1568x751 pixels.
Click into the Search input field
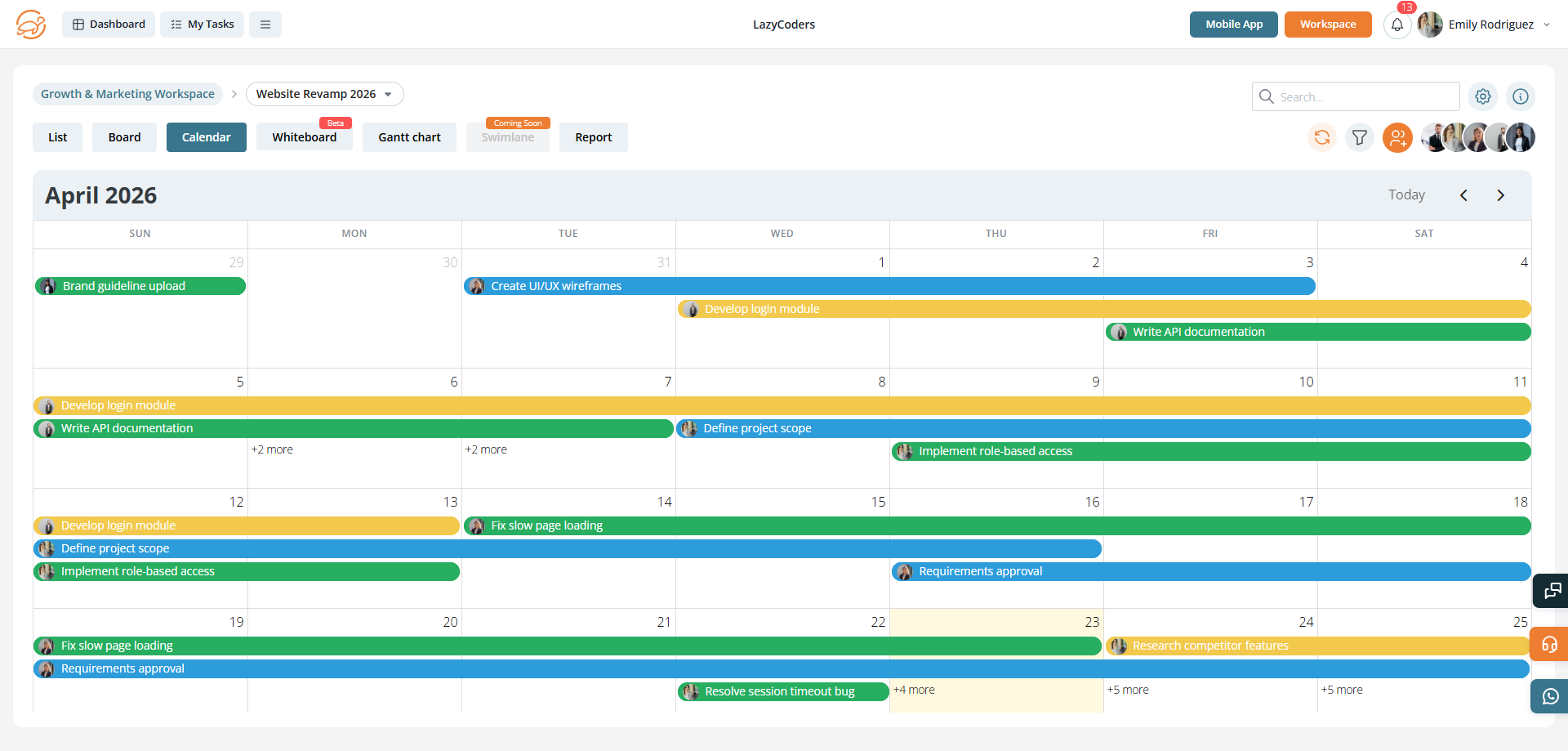(1364, 96)
